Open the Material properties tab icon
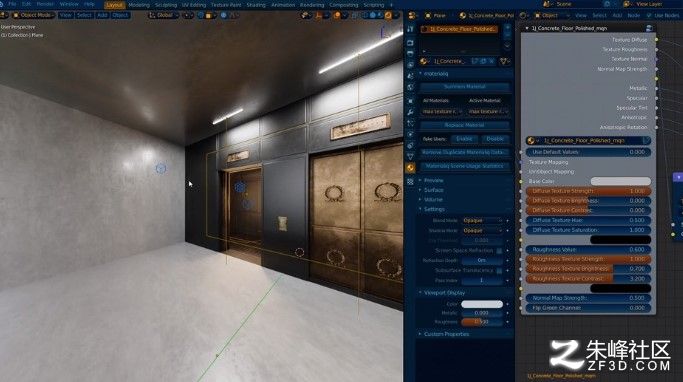This screenshot has width=683, height=382. pos(410,168)
